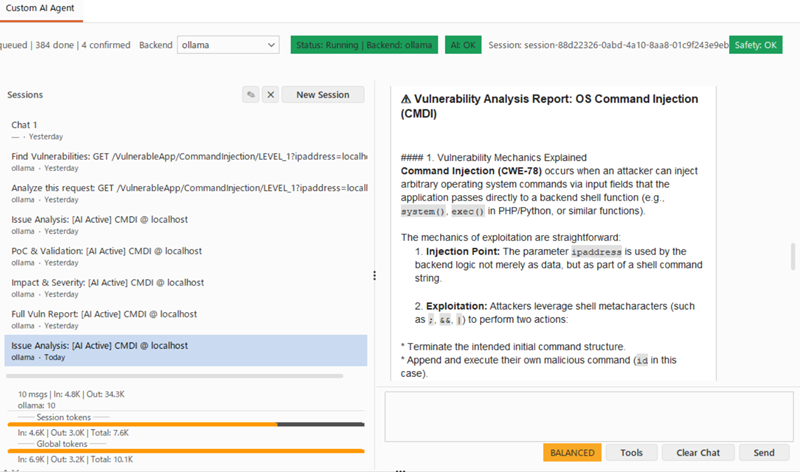
Task: Click the '10 msgs | In: 4.8K | Out: 34.3K' text
Action: (x=71, y=394)
